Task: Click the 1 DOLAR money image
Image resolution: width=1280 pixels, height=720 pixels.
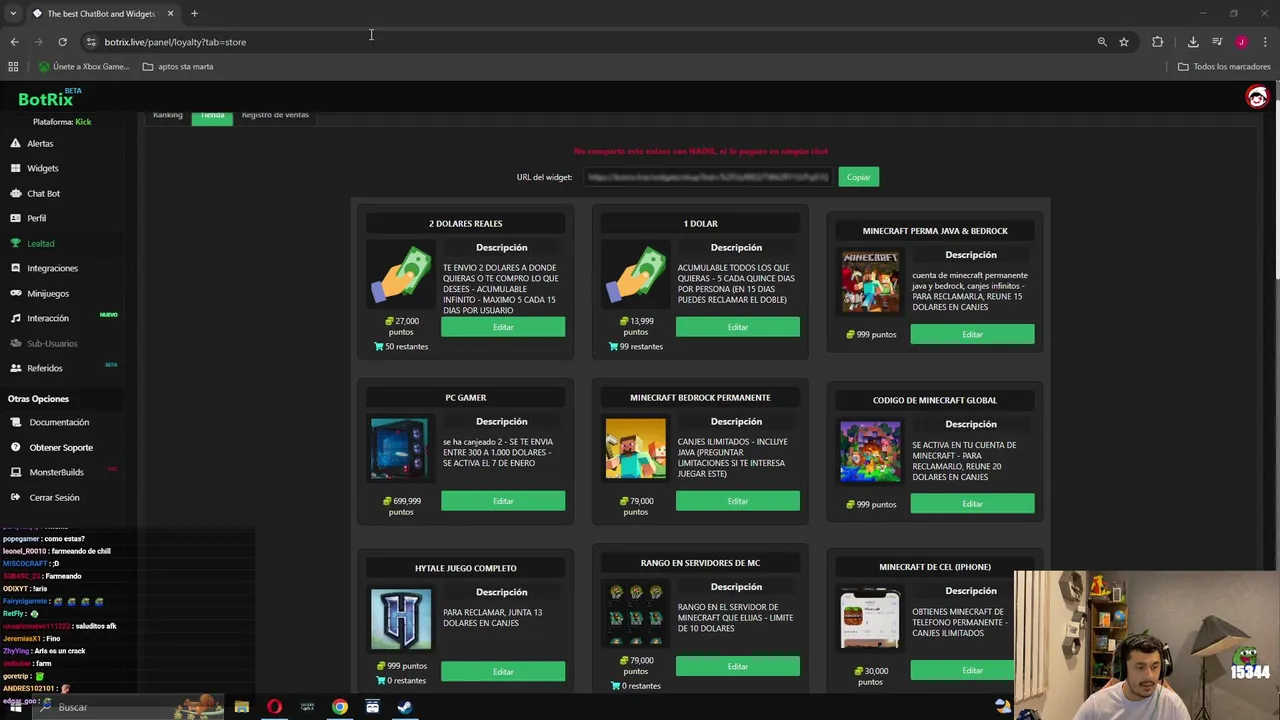Action: [636, 275]
